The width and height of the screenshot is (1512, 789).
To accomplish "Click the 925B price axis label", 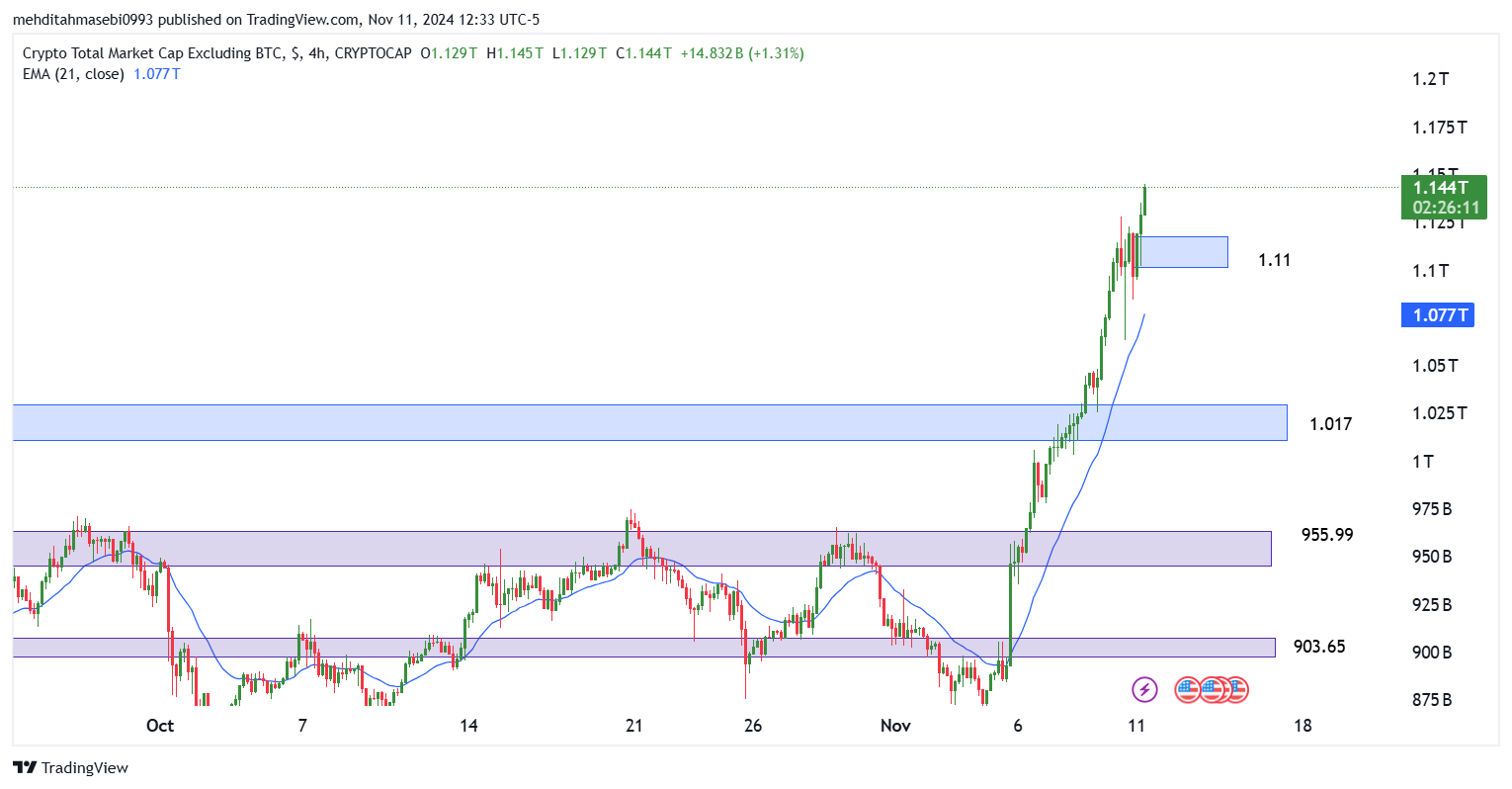I will tap(1432, 605).
